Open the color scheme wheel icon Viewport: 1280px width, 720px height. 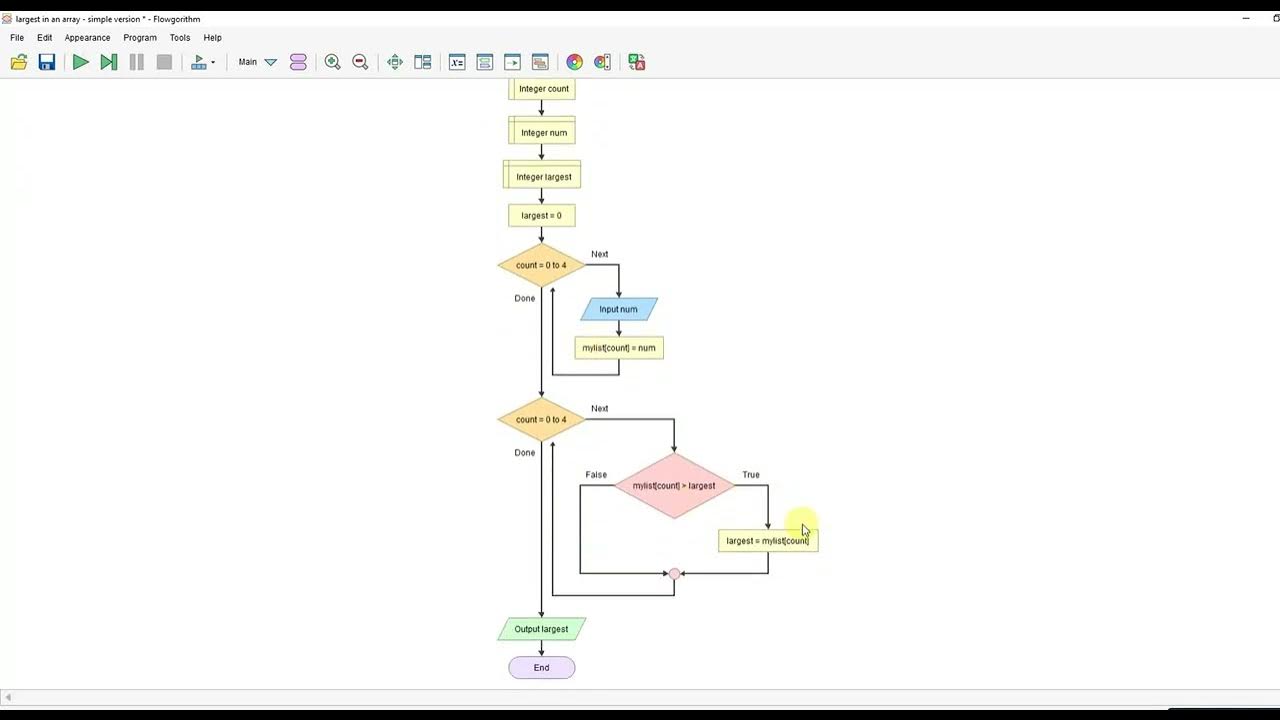point(574,62)
